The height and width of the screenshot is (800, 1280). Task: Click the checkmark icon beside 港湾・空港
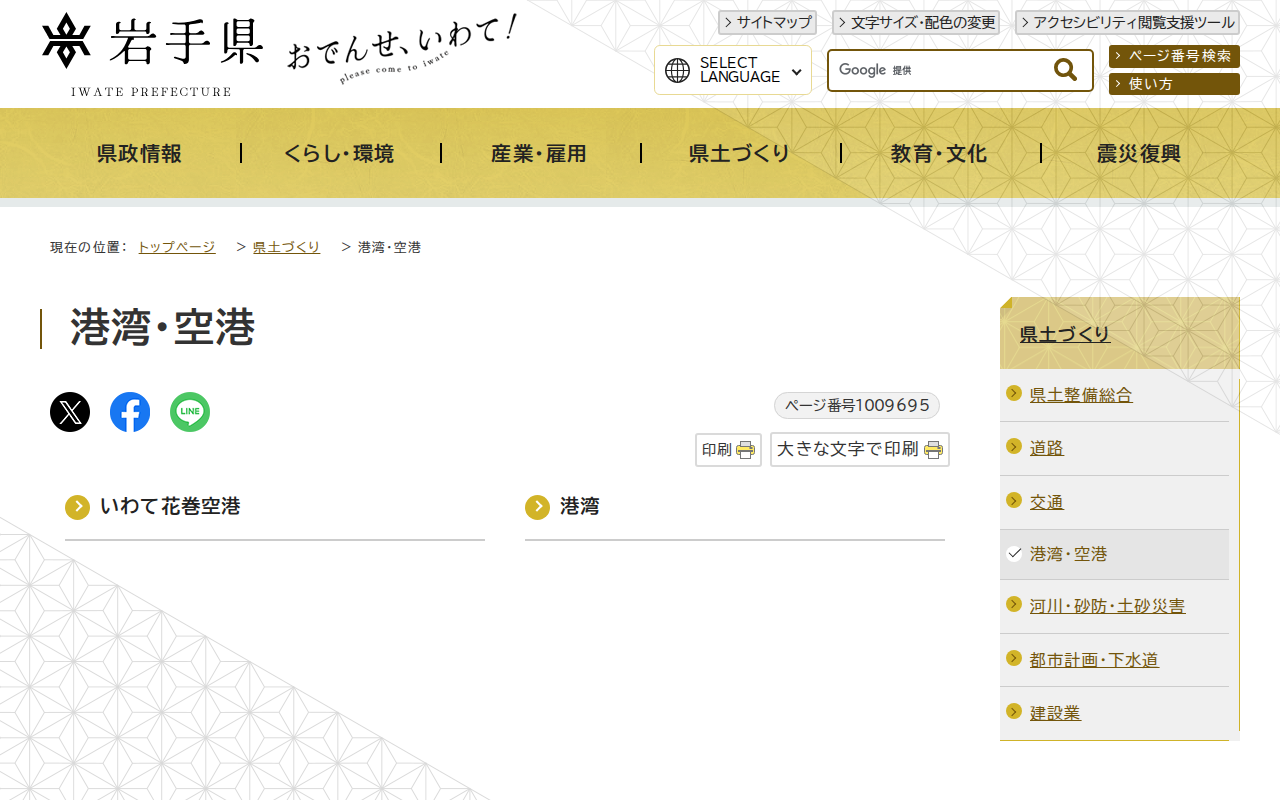1014,553
